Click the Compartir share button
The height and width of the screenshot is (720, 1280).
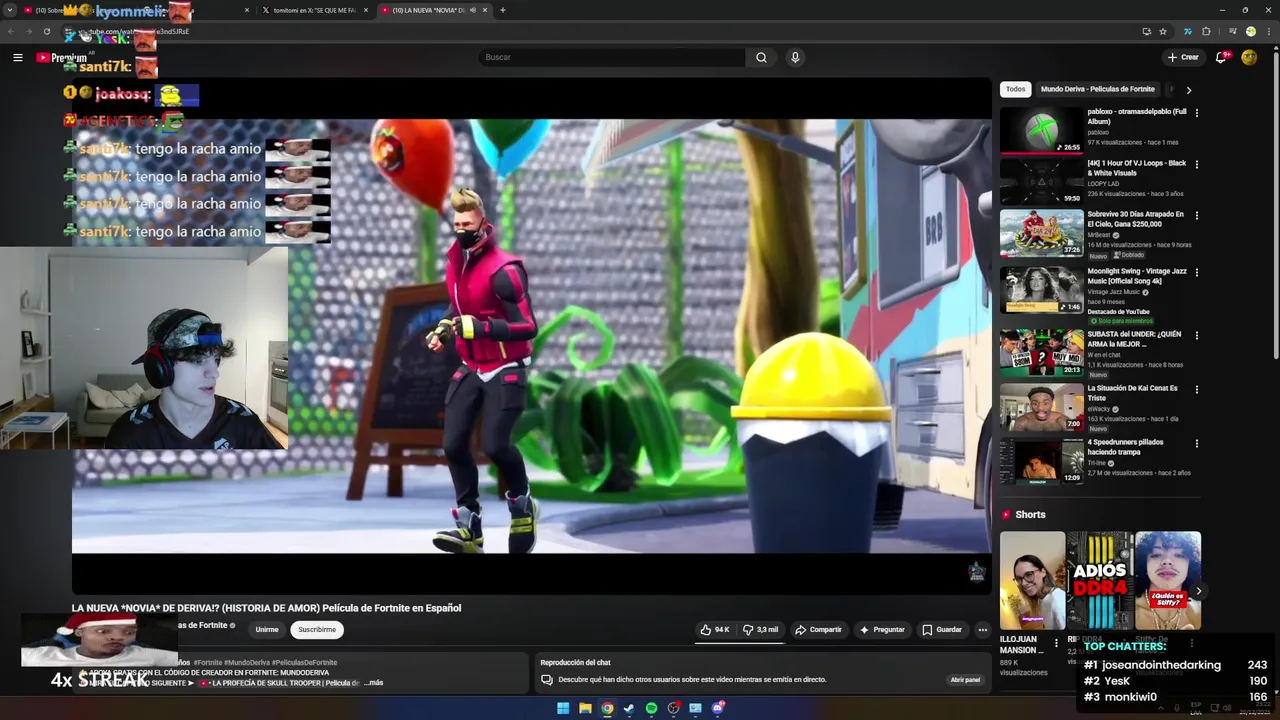pos(818,630)
